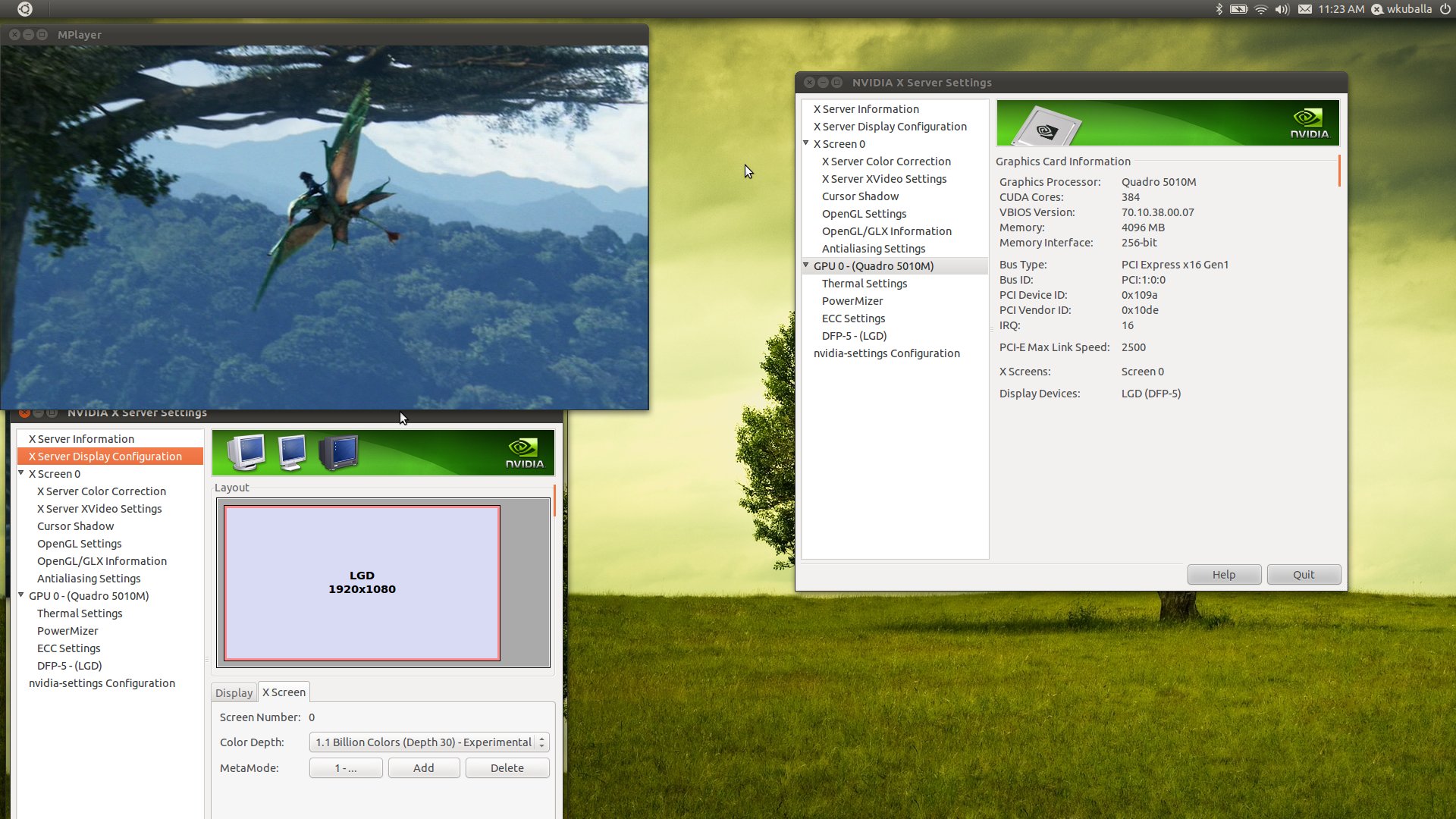Viewport: 1456px width, 819px height.
Task: Select the LGD 1920x1080 display in the layout
Action: (x=362, y=582)
